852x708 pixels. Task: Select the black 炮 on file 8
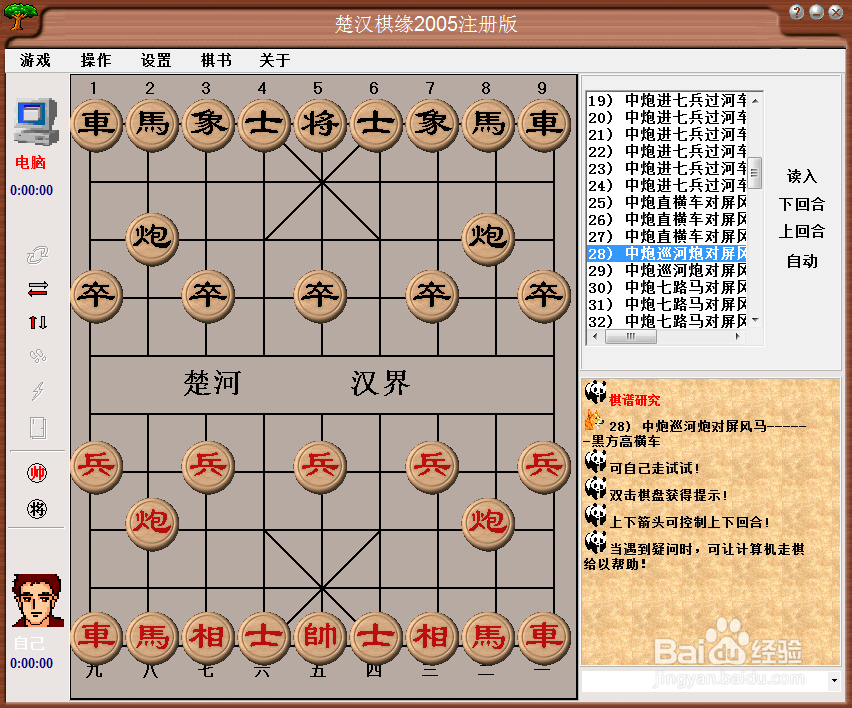pos(488,238)
